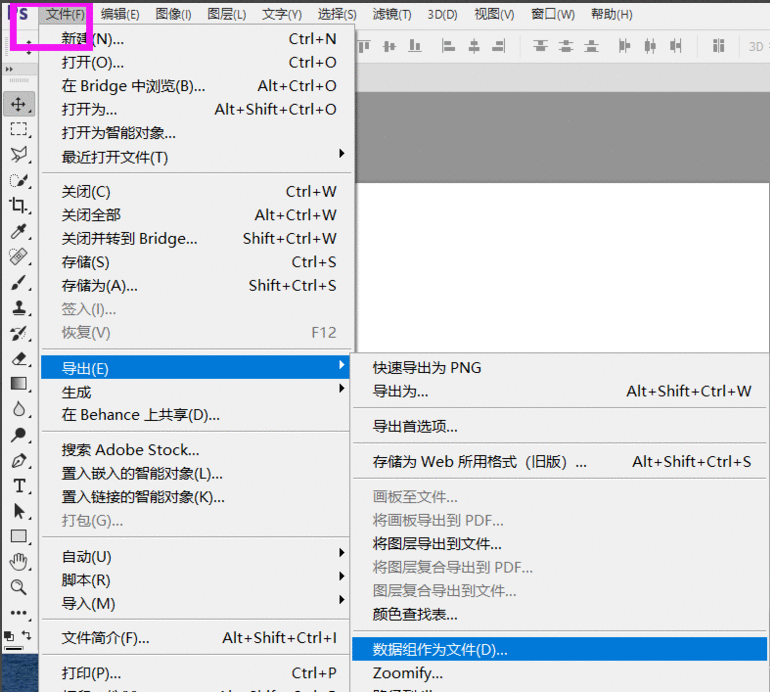Click align top edges icon
770x692 pixels.
(x=364, y=46)
